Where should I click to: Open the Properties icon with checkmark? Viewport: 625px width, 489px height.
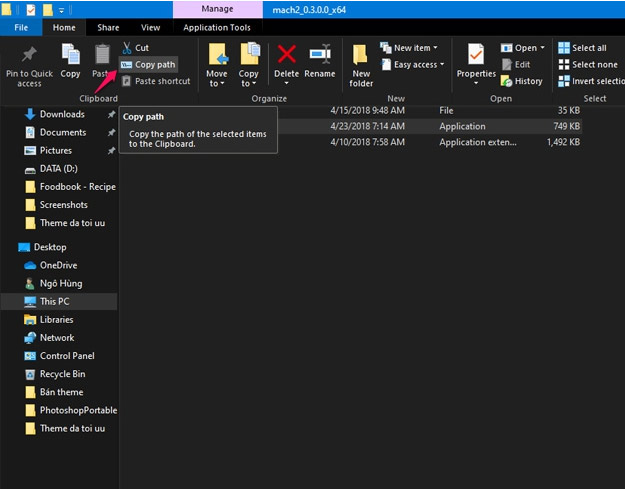[x=476, y=58]
